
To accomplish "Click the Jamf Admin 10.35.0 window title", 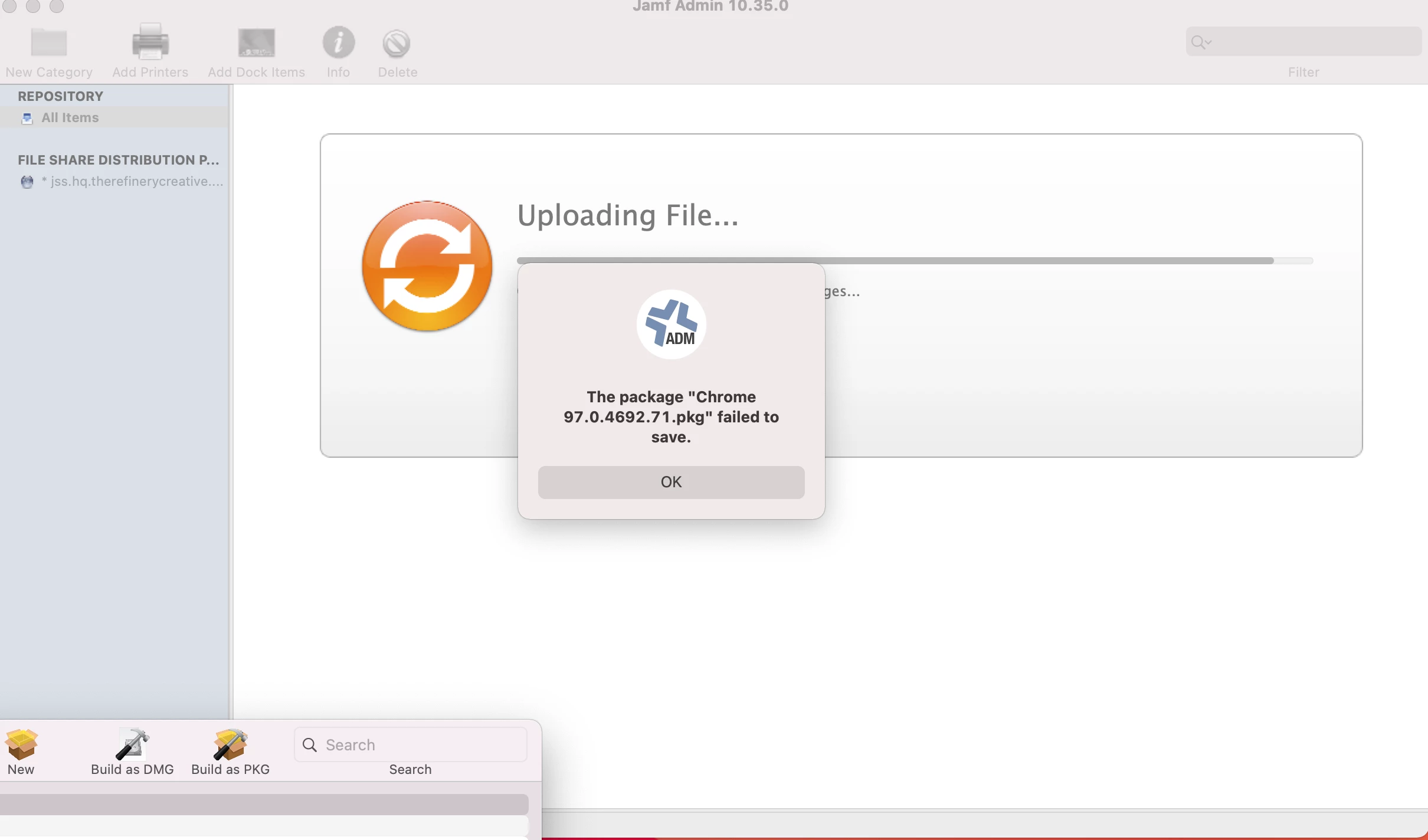I will 710,6.
